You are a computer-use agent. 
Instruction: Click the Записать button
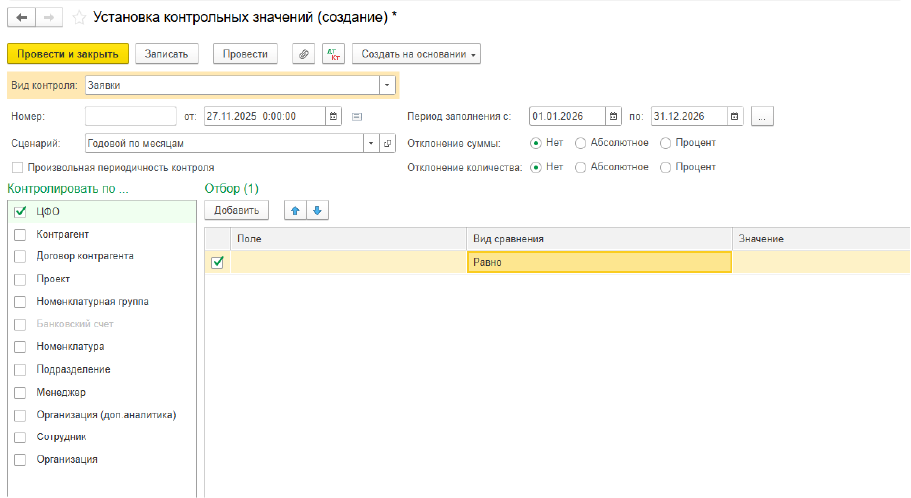pyautogui.click(x=166, y=54)
